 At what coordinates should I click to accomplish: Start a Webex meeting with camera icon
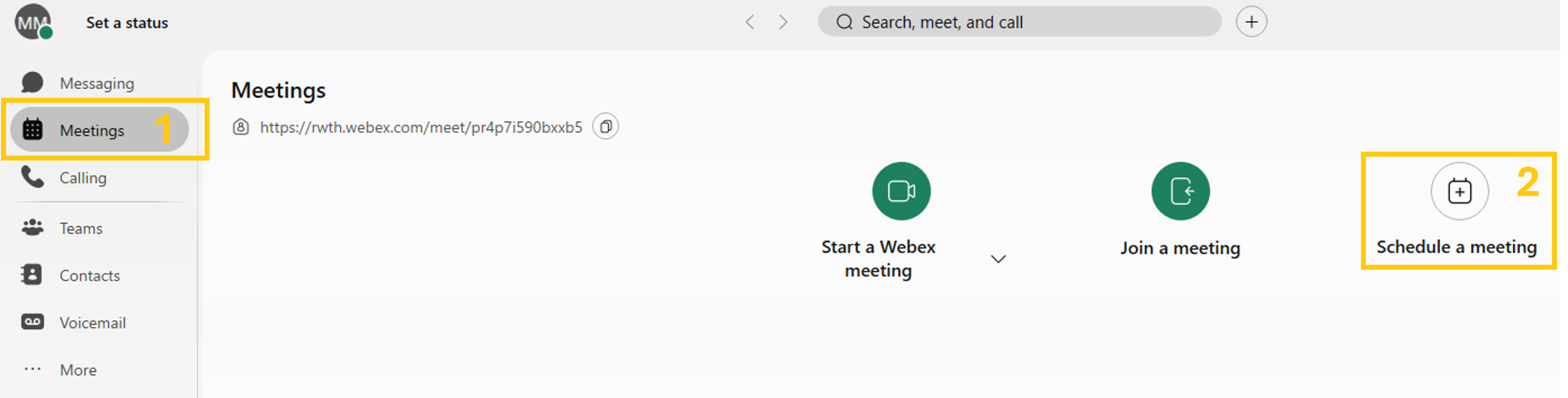point(901,191)
